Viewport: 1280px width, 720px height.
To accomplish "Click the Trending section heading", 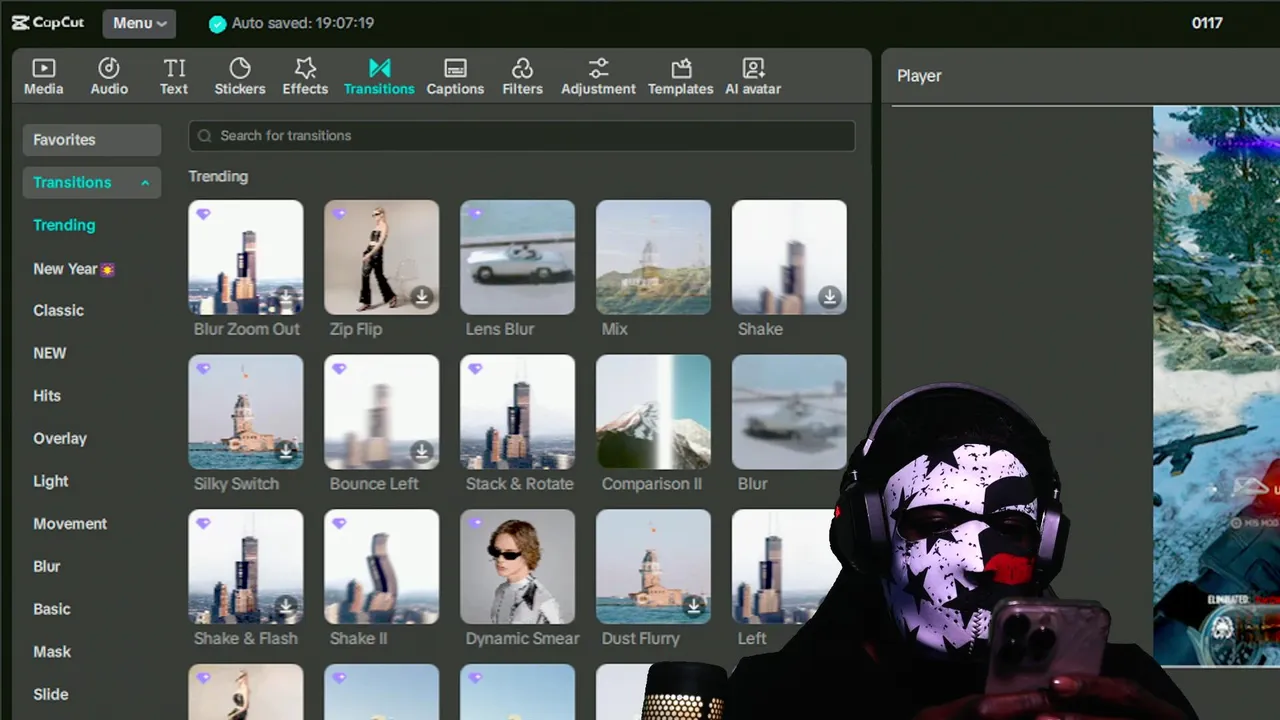I will [218, 177].
